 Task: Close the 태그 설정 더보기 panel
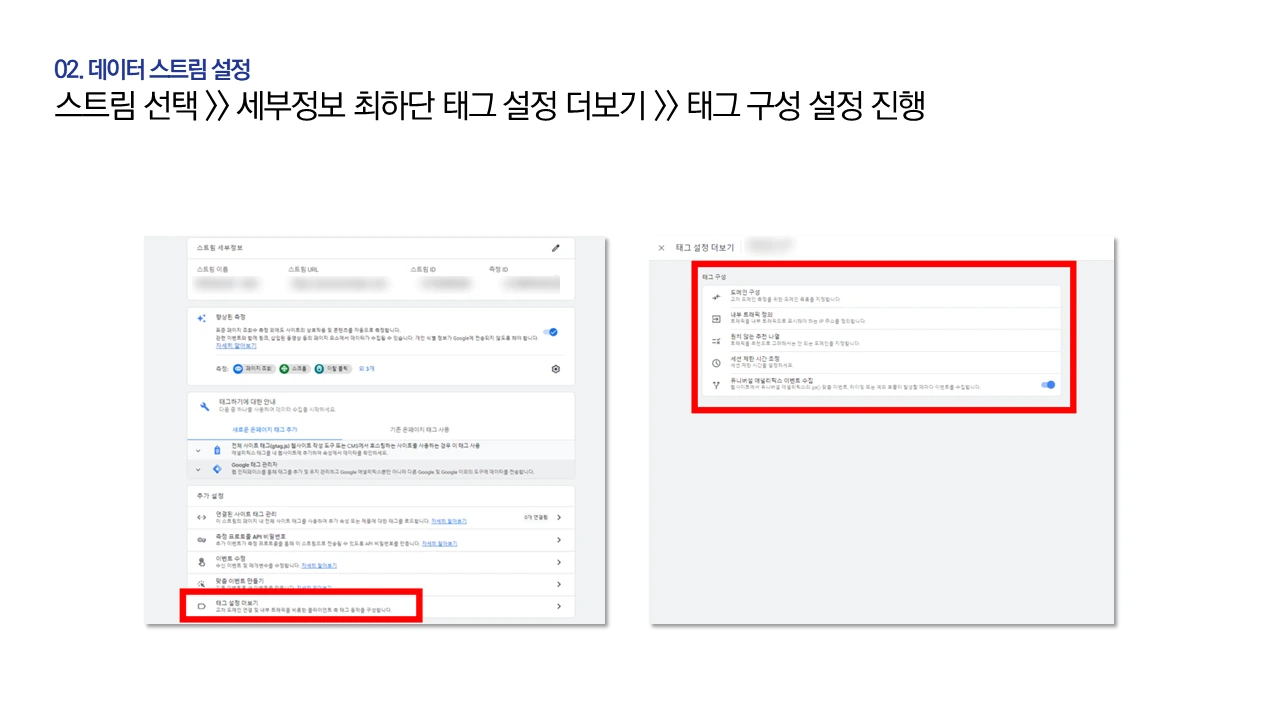click(661, 247)
